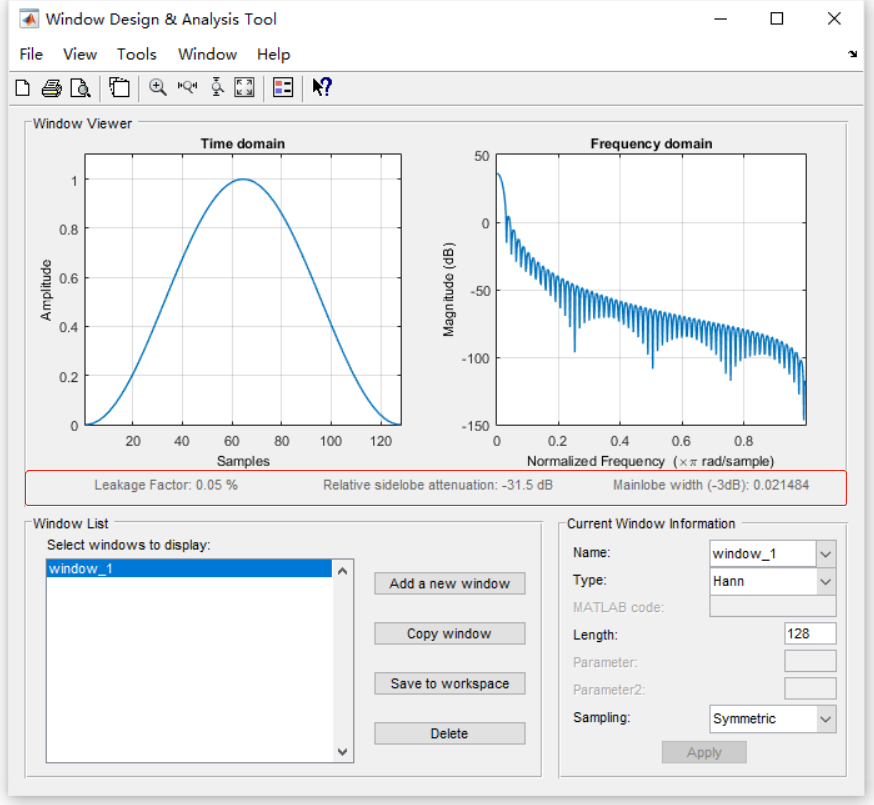This screenshot has width=874, height=805.
Task: Click the Time domain plot title
Action: click(x=243, y=144)
